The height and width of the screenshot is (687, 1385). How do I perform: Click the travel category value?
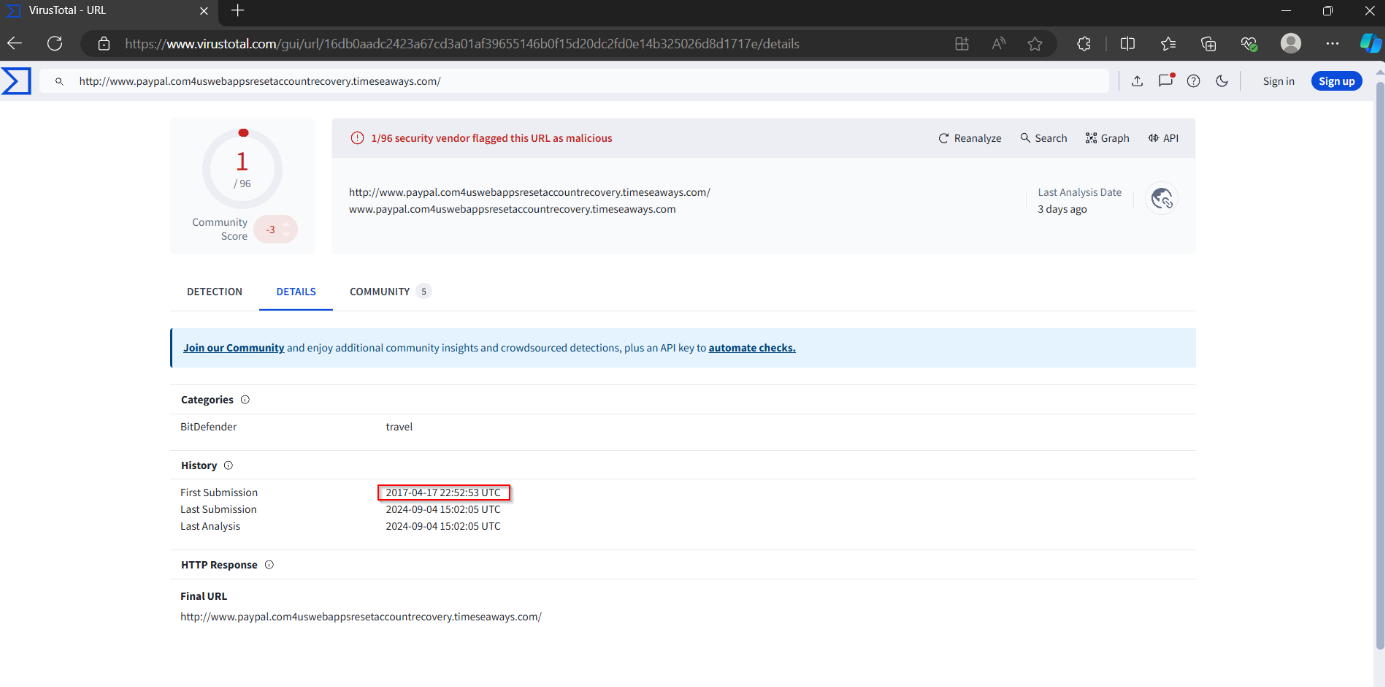[x=399, y=427]
